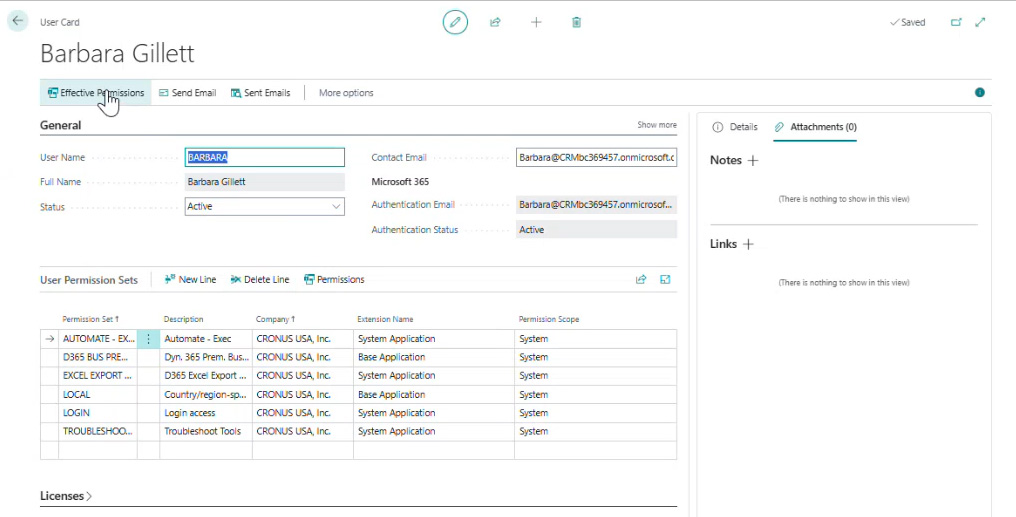1016x517 pixels.
Task: Go back with the arrow icon
Action: (17, 21)
